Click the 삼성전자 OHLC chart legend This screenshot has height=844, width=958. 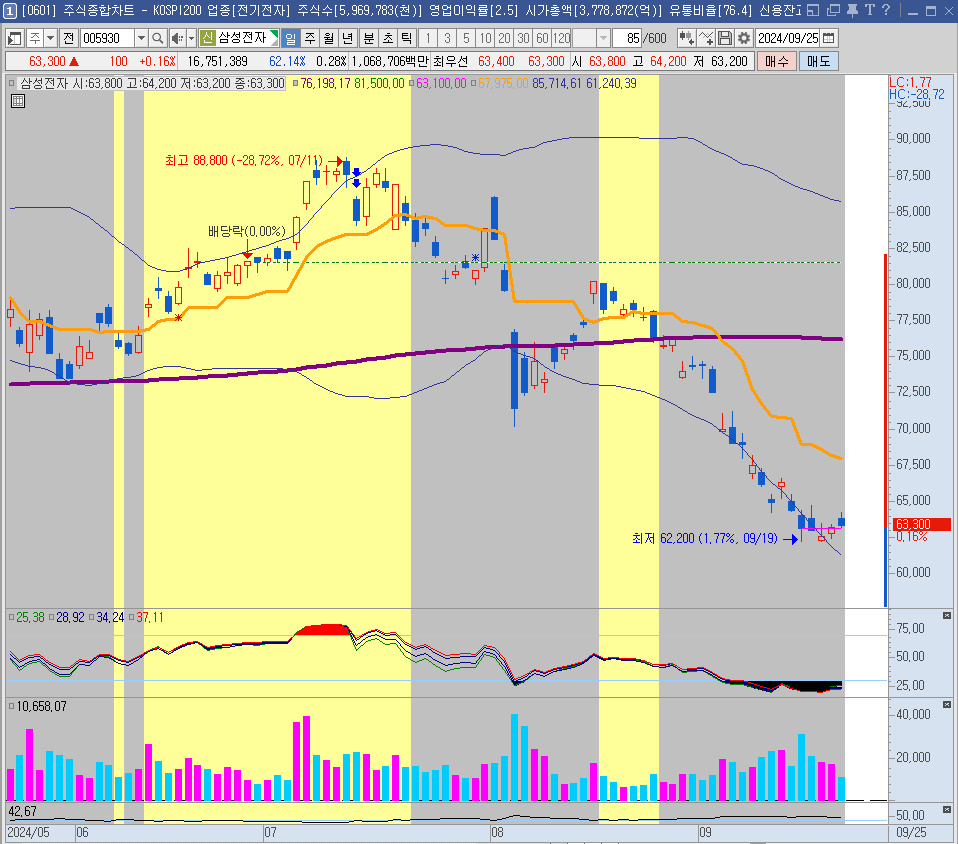click(152, 84)
